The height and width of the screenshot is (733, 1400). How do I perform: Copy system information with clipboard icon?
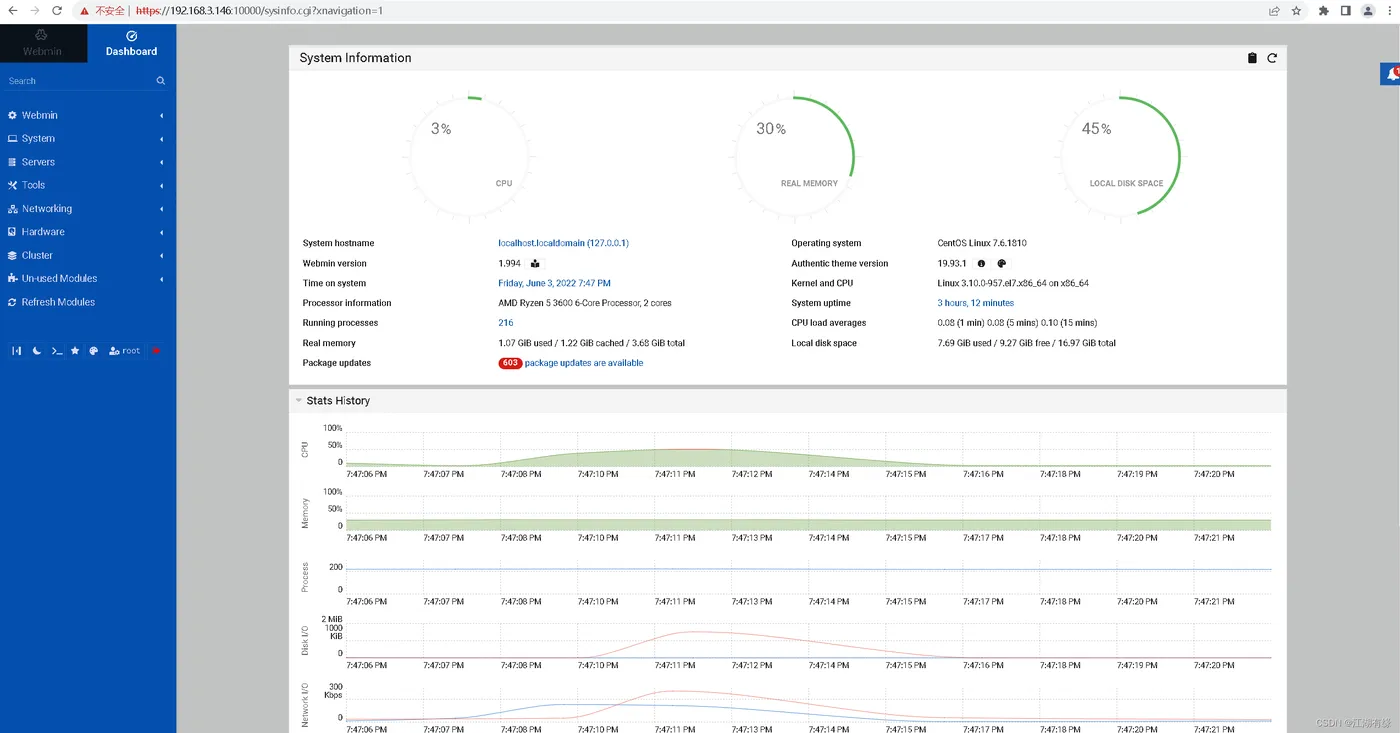coord(1252,58)
